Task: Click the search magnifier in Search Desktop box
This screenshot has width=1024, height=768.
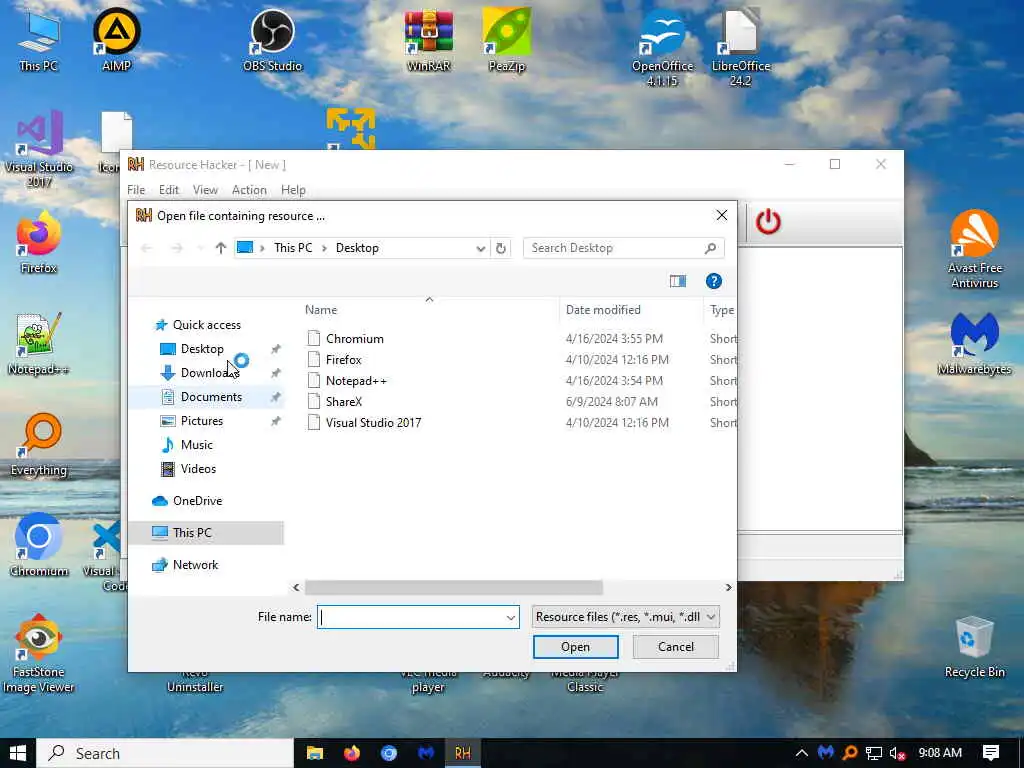Action: [x=711, y=248]
